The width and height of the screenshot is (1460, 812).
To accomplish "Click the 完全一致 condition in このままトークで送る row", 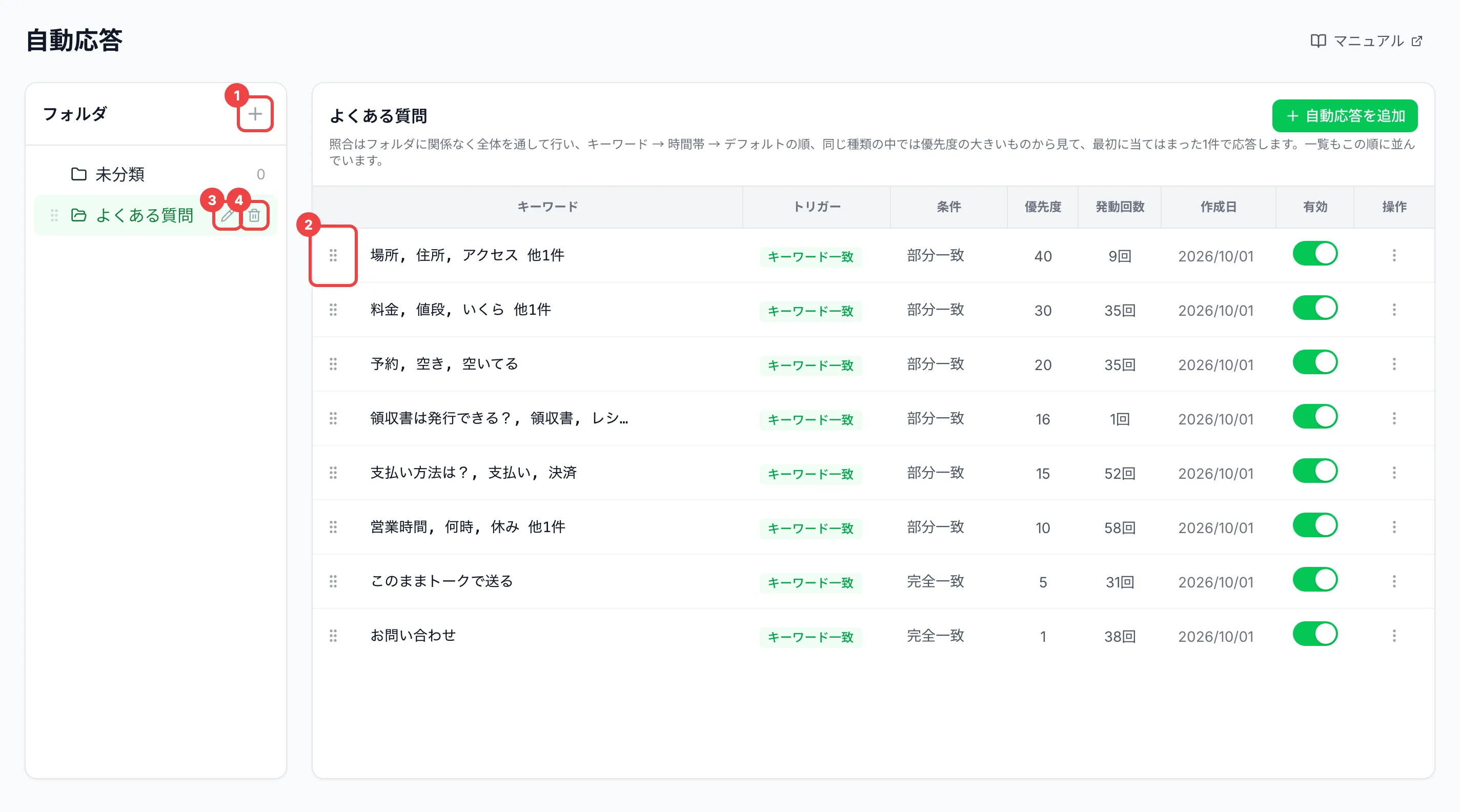I will [x=936, y=581].
